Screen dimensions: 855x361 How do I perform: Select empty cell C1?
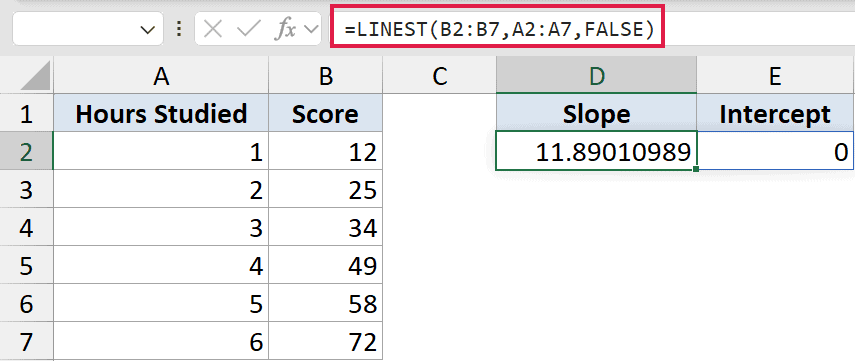coord(439,112)
